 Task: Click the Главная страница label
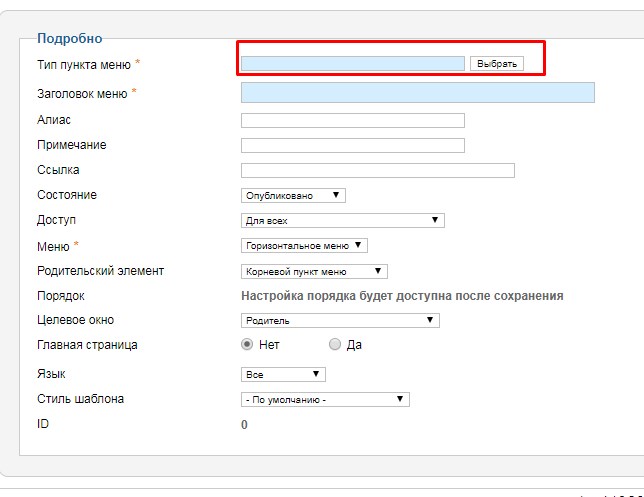pos(87,345)
